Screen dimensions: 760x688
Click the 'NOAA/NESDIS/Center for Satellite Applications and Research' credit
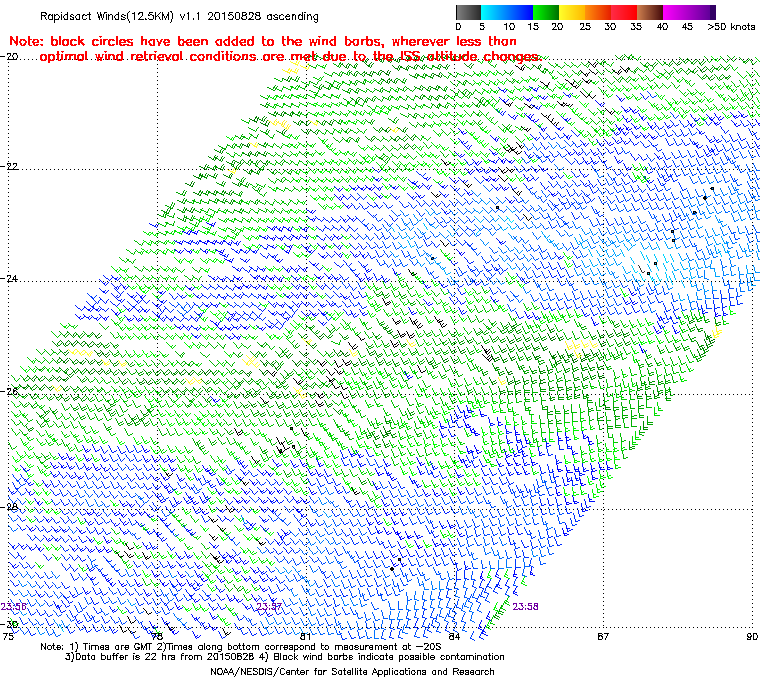pyautogui.click(x=352, y=672)
